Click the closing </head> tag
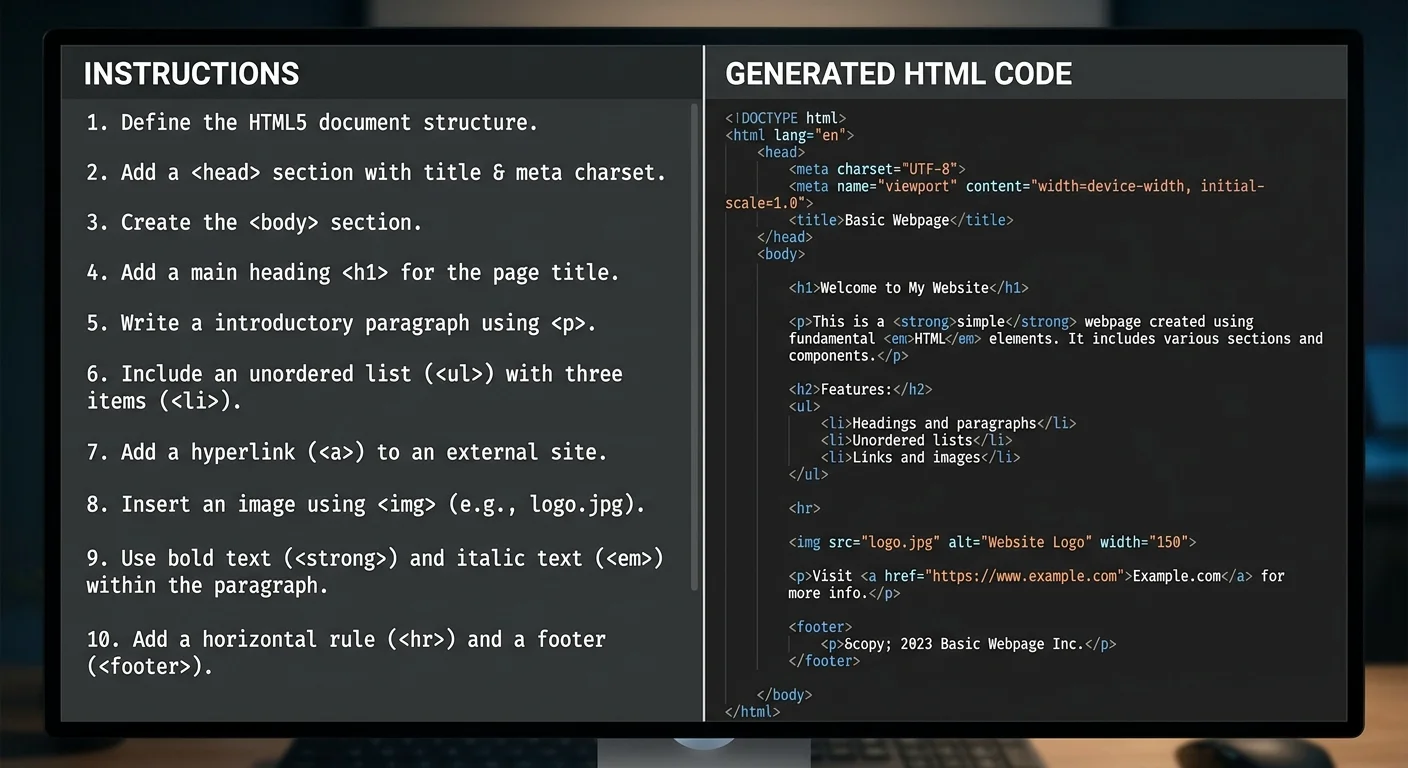This screenshot has width=1408, height=768. pyautogui.click(x=785, y=237)
